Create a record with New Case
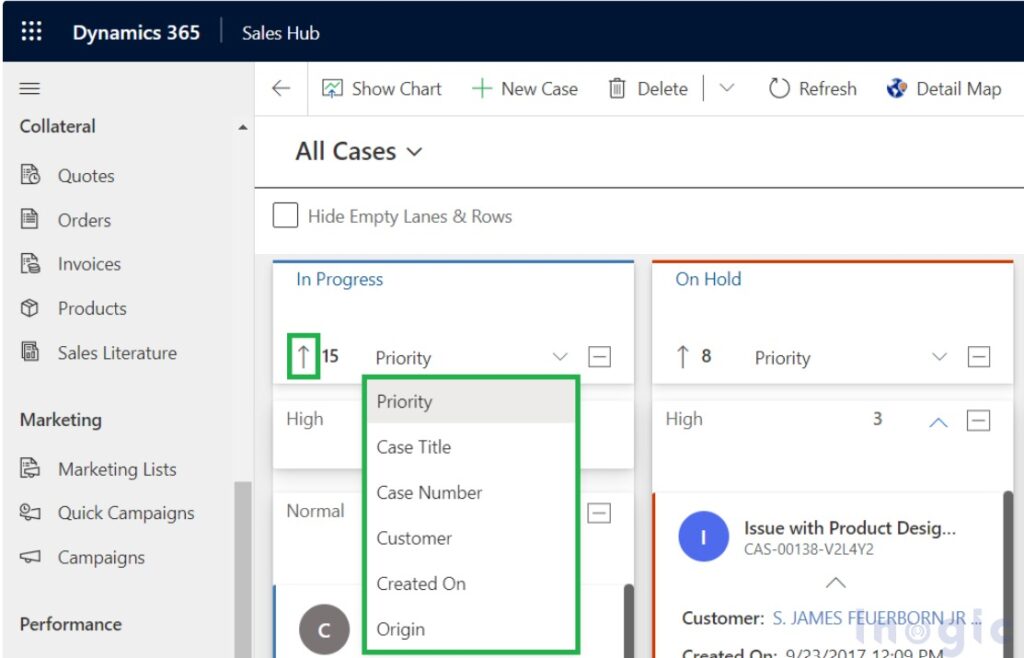Screen dimensions: 1024x658 click(524, 88)
